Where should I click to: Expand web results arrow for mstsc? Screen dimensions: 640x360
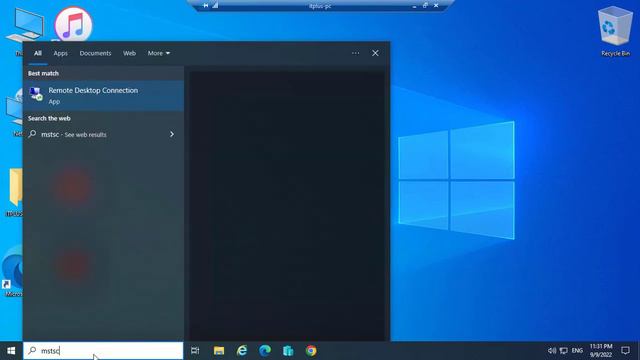point(172,134)
